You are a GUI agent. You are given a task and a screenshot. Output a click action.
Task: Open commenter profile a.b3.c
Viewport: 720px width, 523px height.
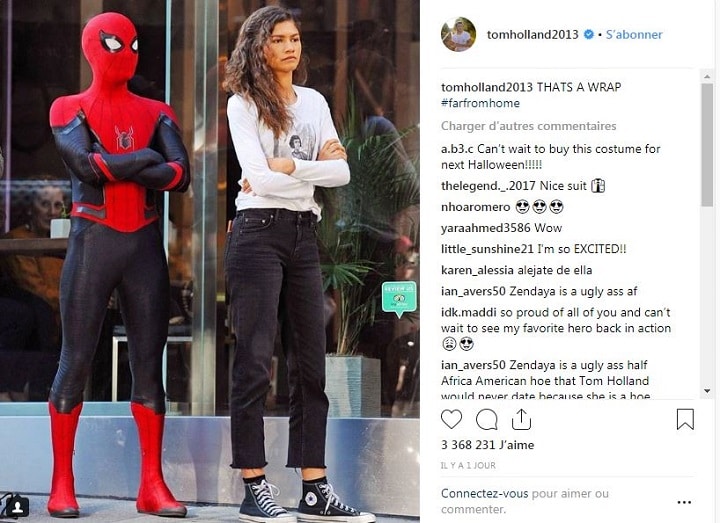coord(457,149)
